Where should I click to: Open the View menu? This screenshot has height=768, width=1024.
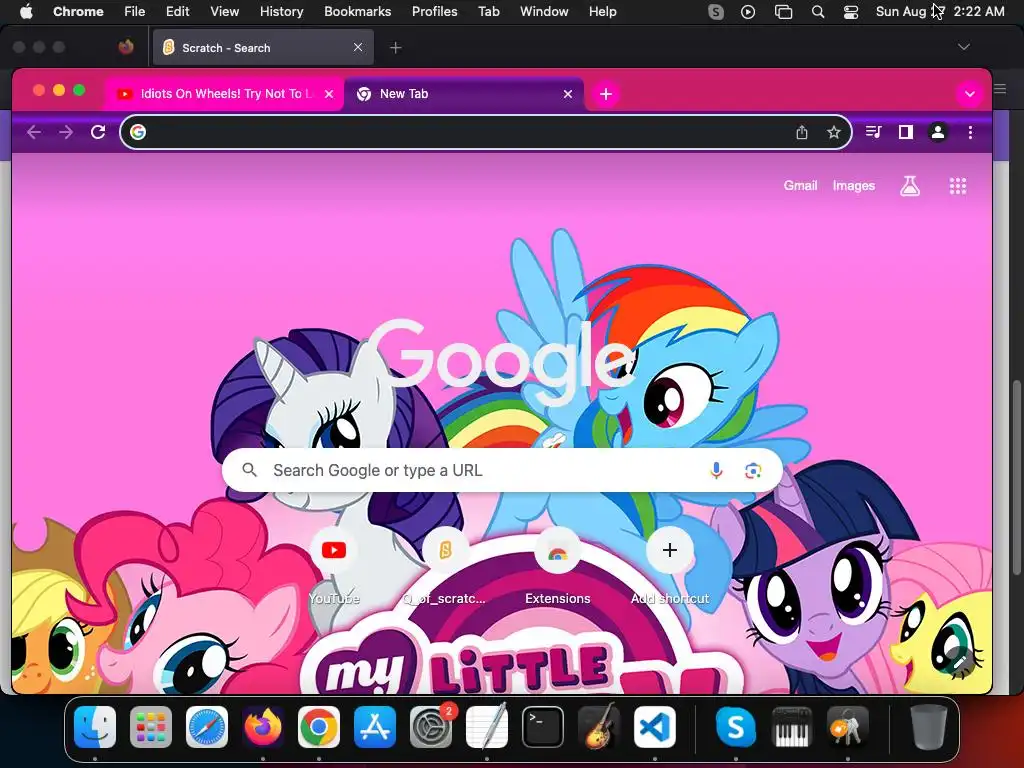pos(224,11)
